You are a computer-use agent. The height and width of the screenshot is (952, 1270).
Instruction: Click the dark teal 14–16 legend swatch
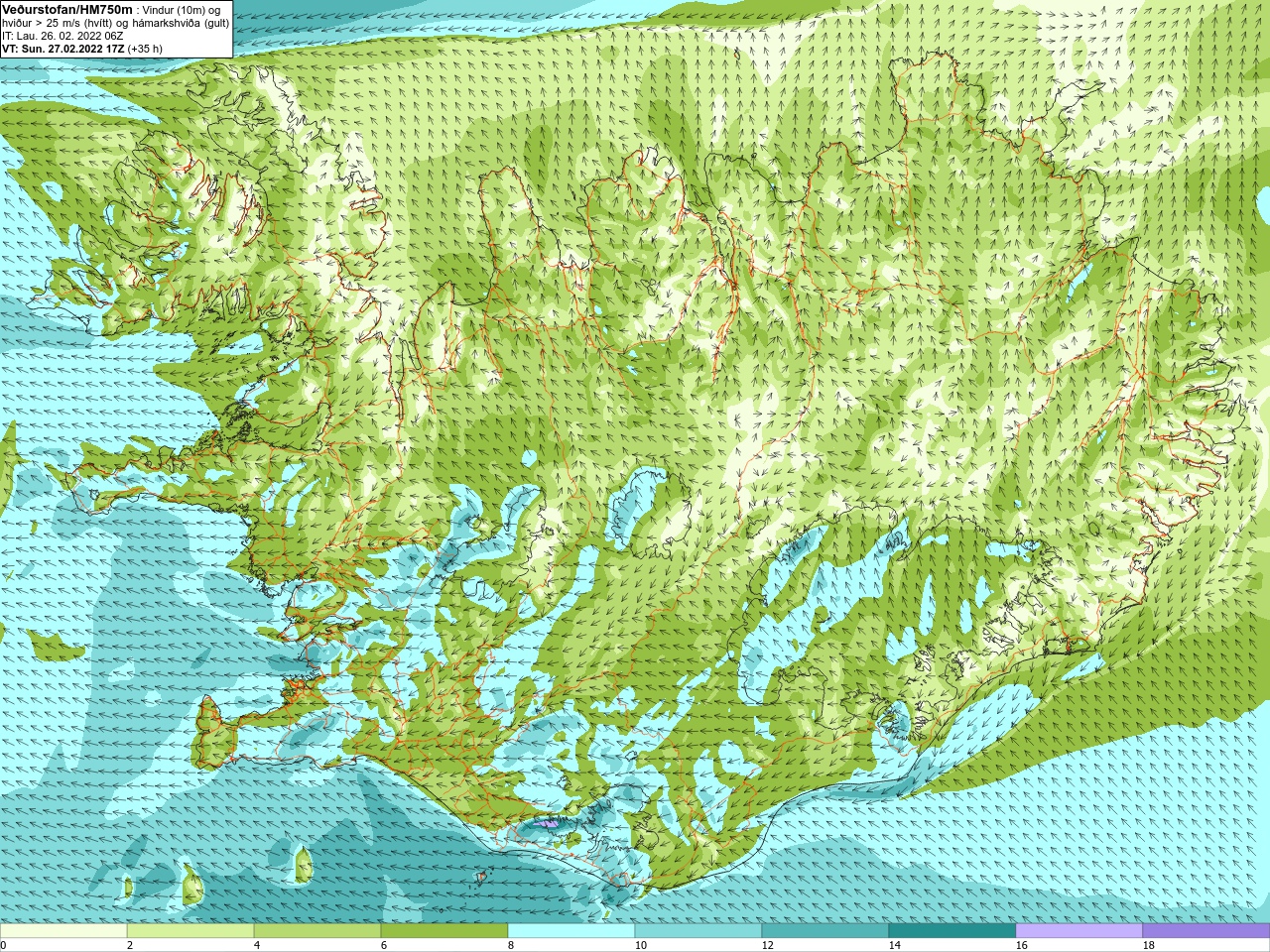click(952, 931)
